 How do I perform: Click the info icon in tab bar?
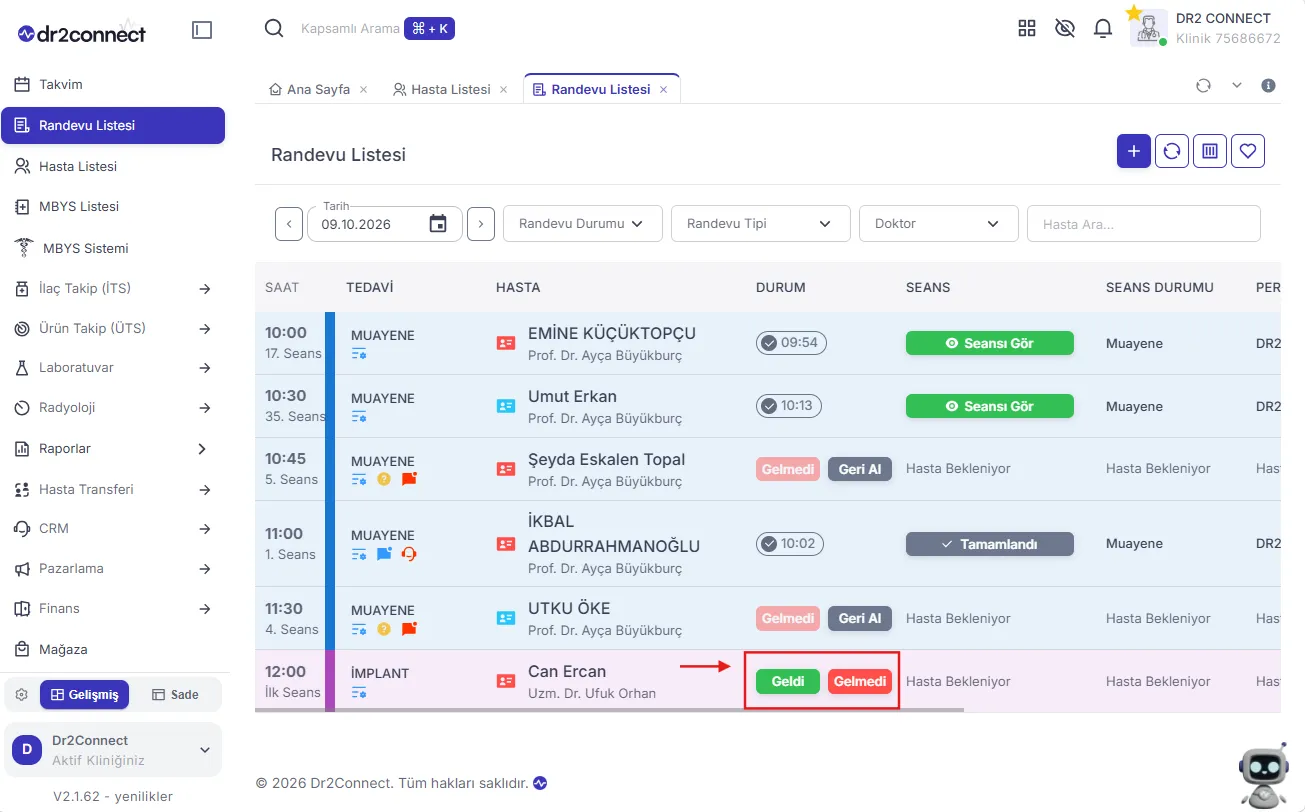tap(1269, 86)
